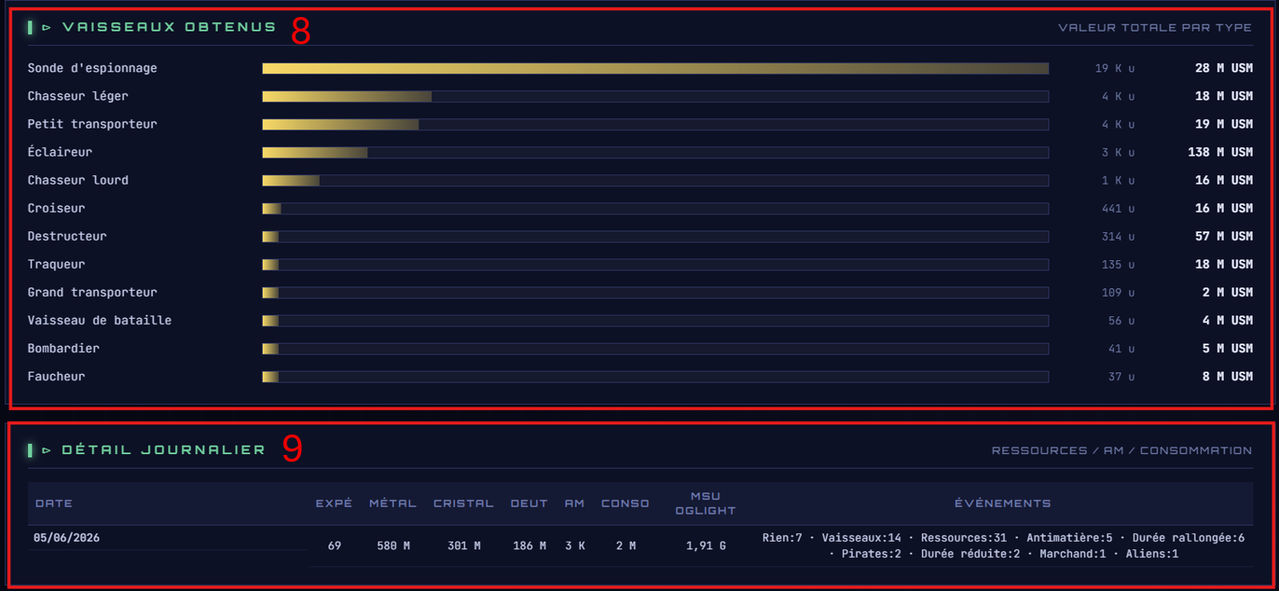Click the Deut column header
Image resolution: width=1279 pixels, height=591 pixels.
tap(529, 503)
